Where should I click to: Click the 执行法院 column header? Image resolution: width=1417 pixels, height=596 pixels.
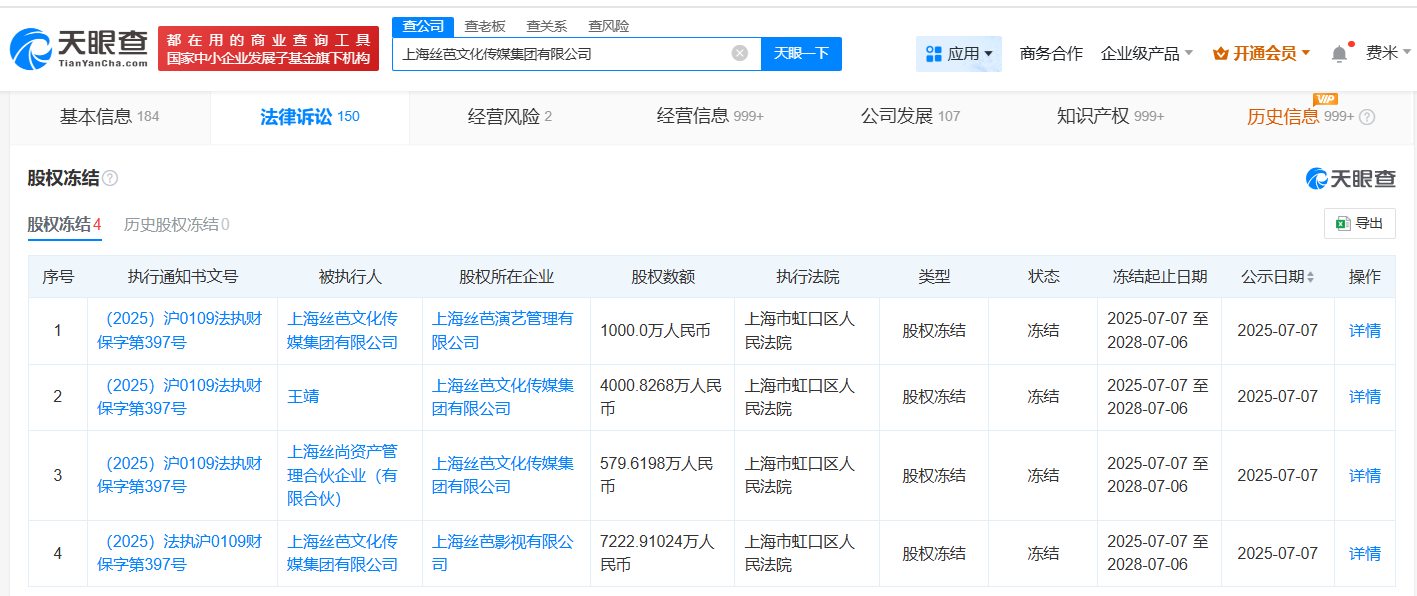(807, 277)
